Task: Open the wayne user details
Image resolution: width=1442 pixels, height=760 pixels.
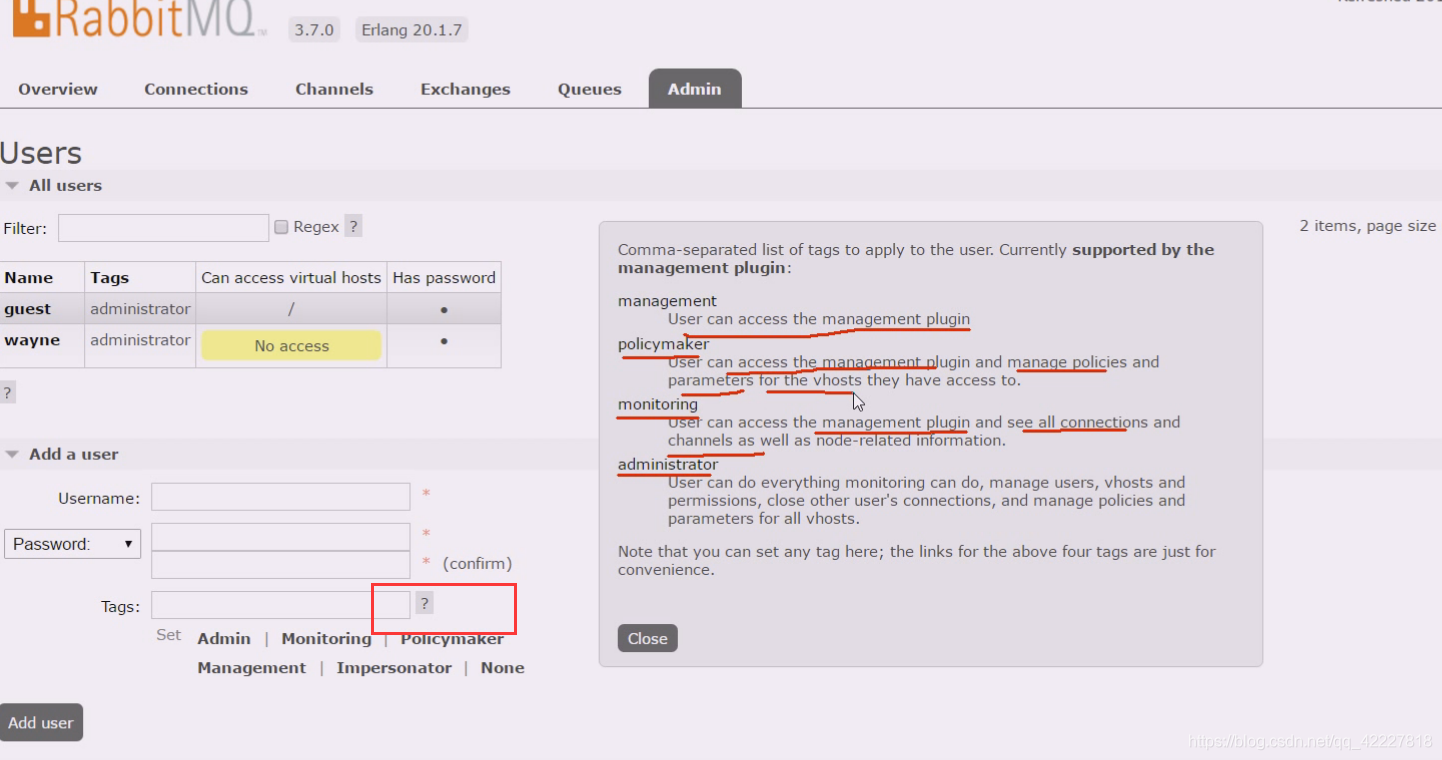Action: pyautogui.click(x=32, y=340)
